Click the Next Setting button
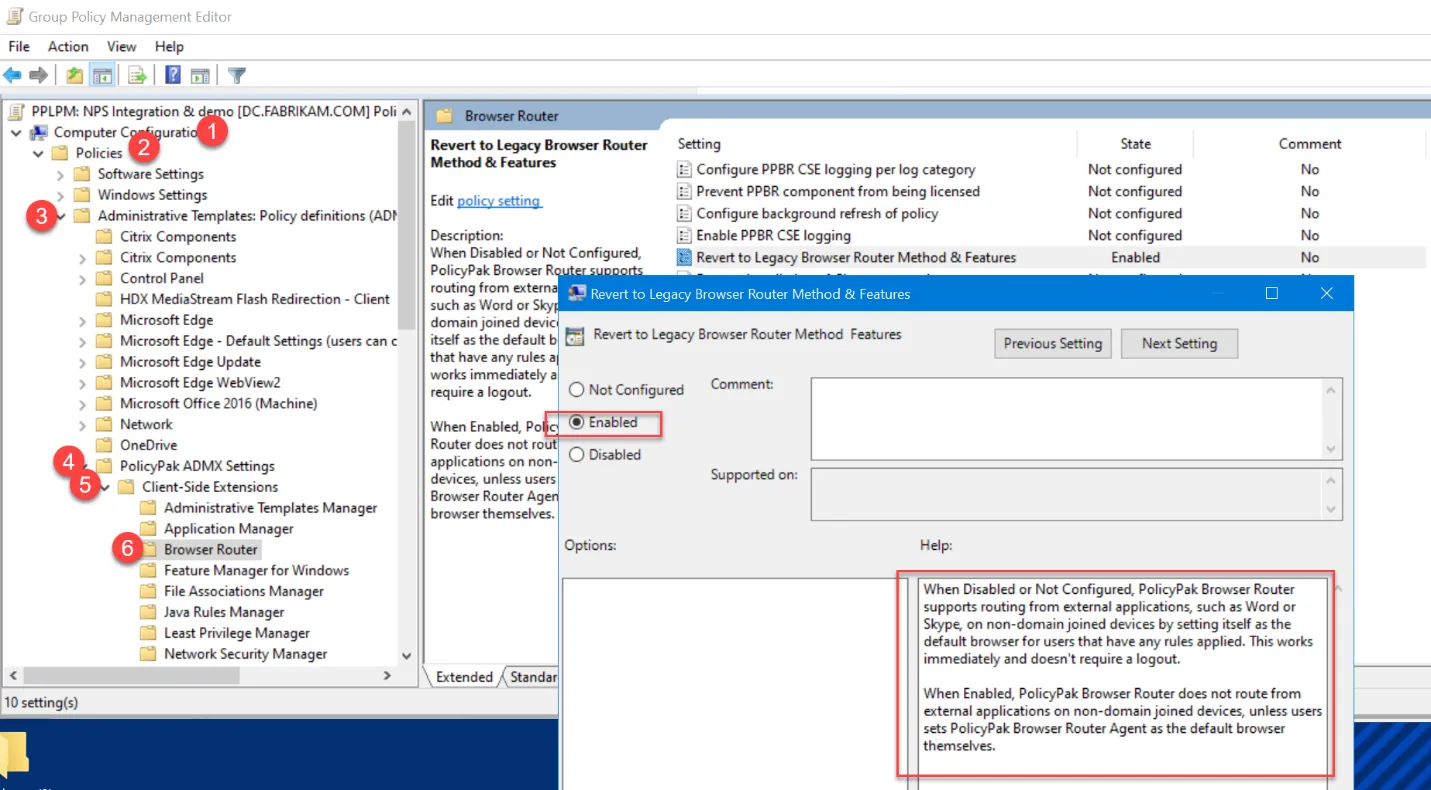The width and height of the screenshot is (1431, 790). (1179, 343)
